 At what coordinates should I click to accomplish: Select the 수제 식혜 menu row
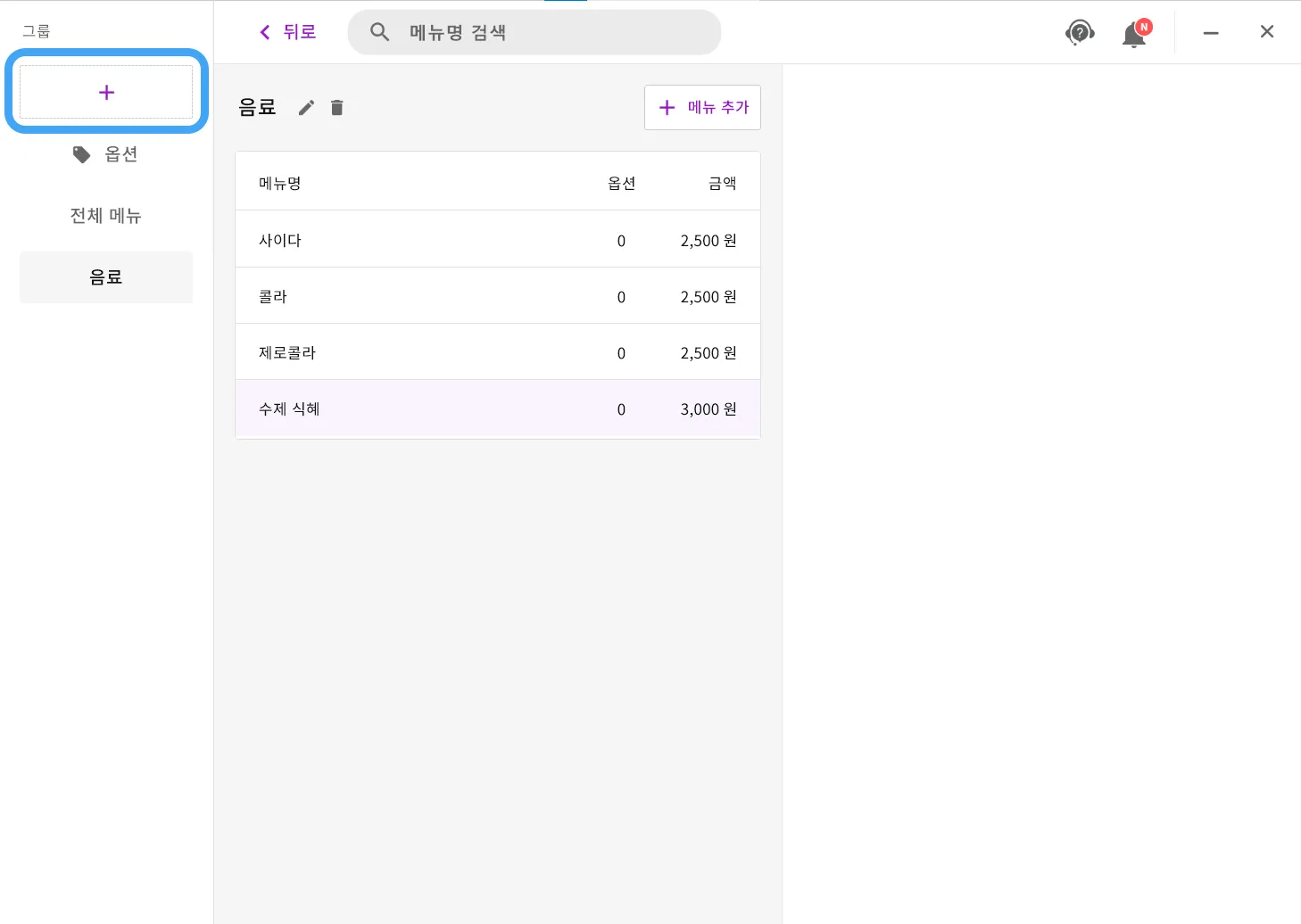point(498,408)
